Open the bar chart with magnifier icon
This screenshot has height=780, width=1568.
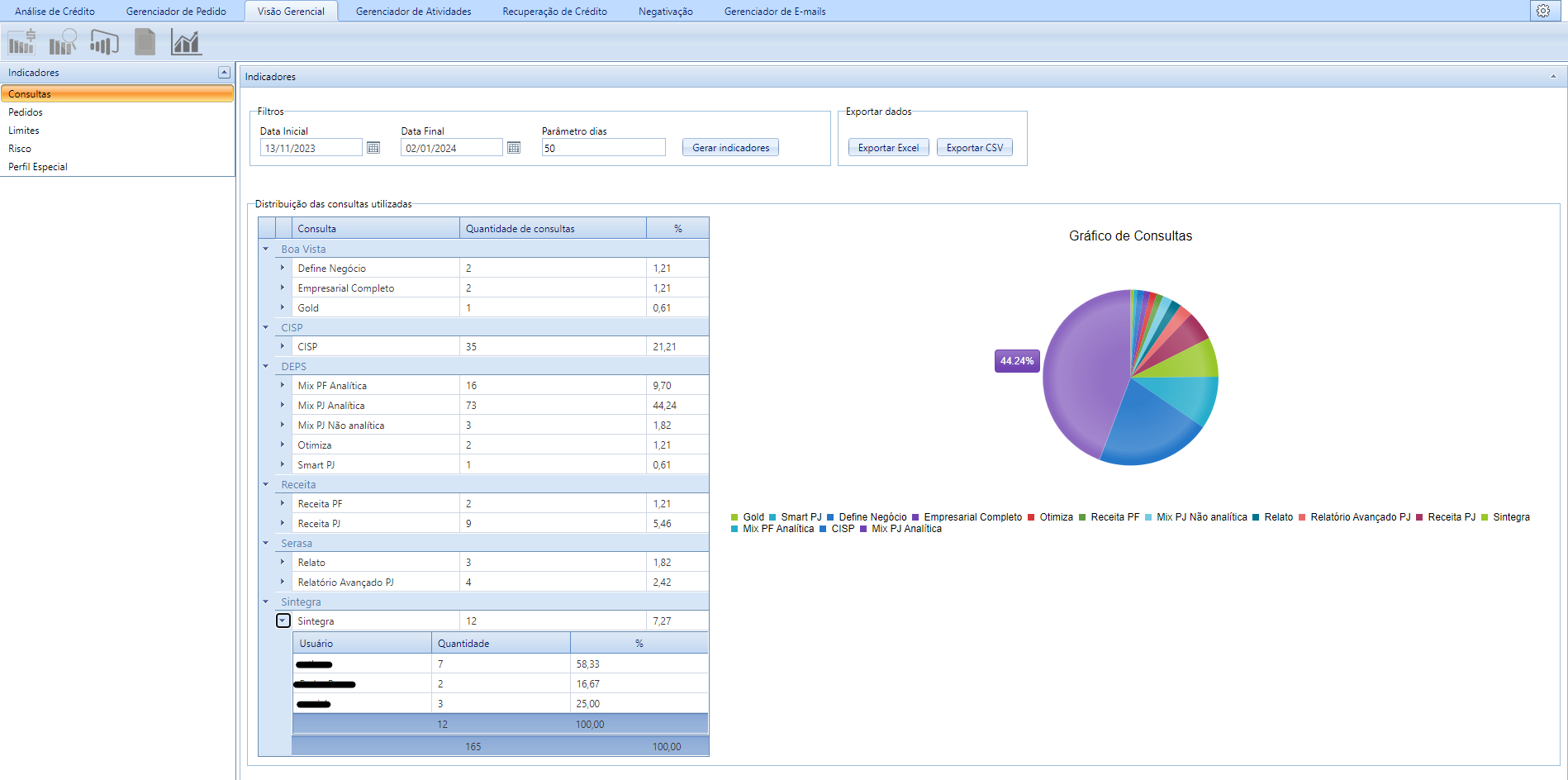tap(63, 41)
